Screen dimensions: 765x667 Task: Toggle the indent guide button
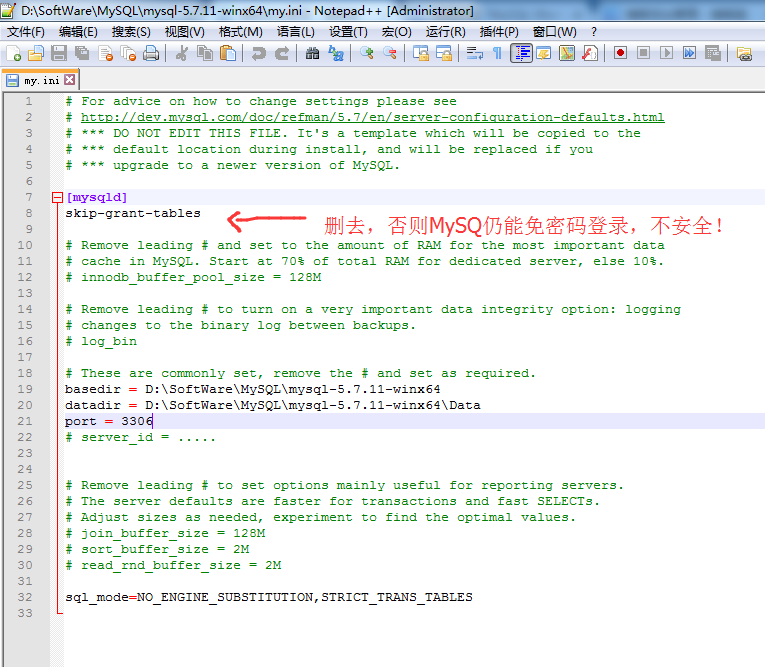tap(521, 53)
